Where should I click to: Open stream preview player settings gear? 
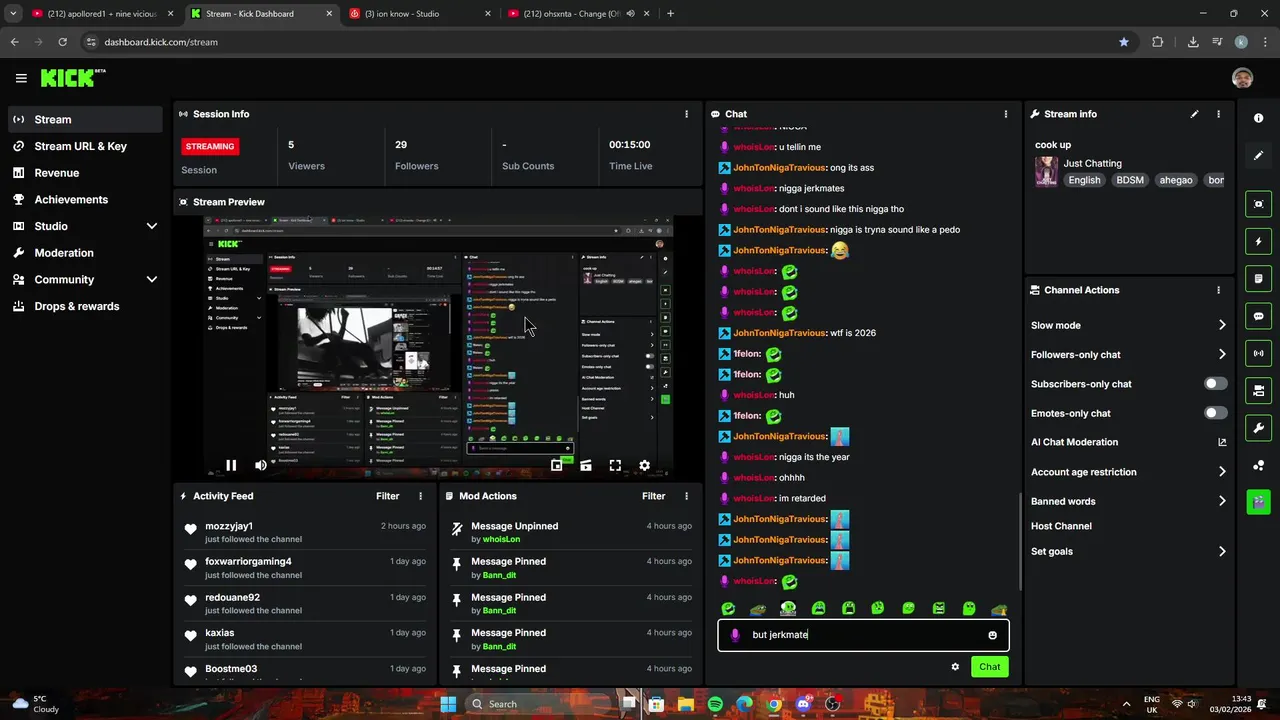(x=644, y=465)
